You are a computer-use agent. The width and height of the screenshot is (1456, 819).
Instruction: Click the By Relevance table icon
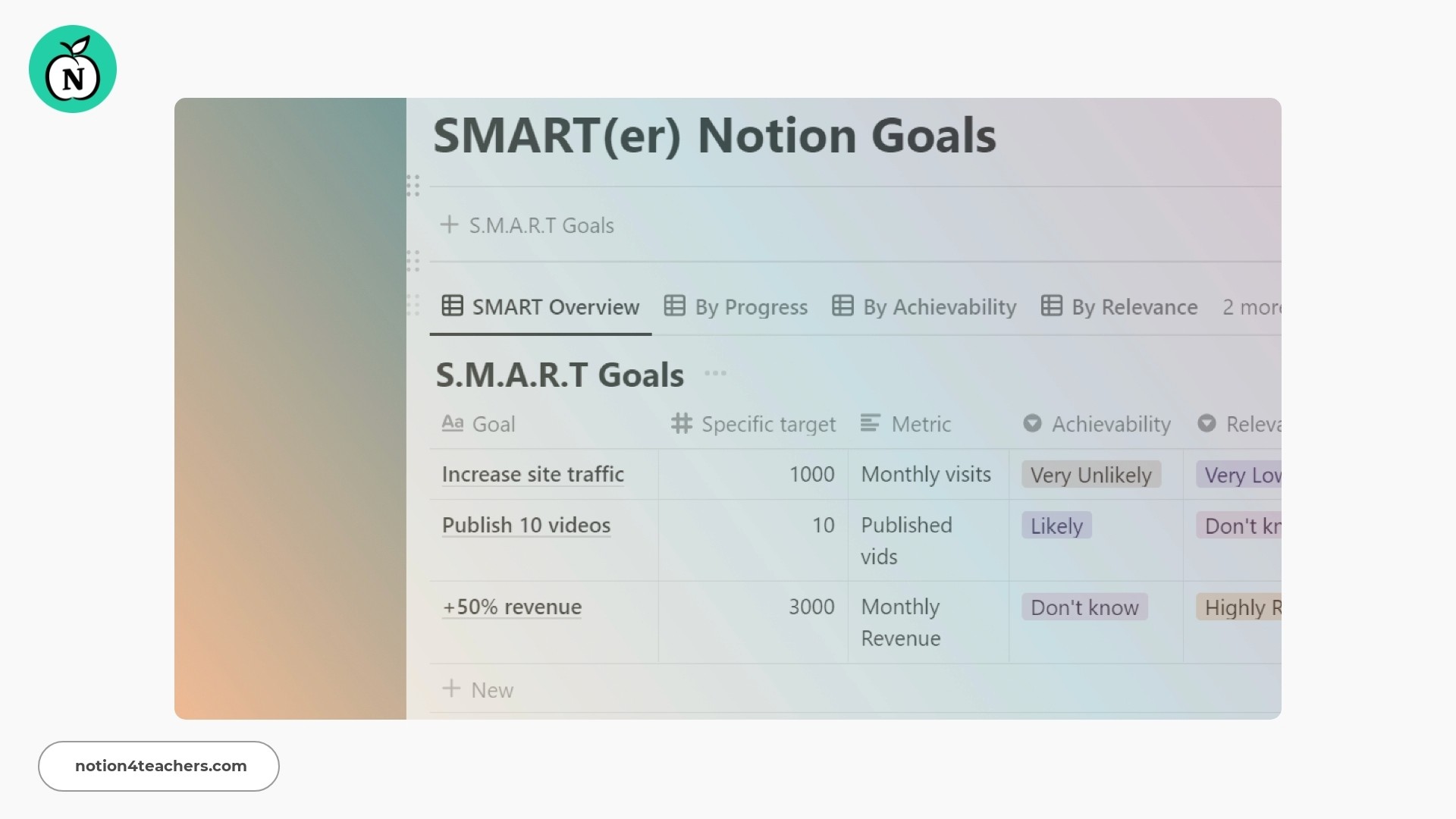pos(1050,306)
